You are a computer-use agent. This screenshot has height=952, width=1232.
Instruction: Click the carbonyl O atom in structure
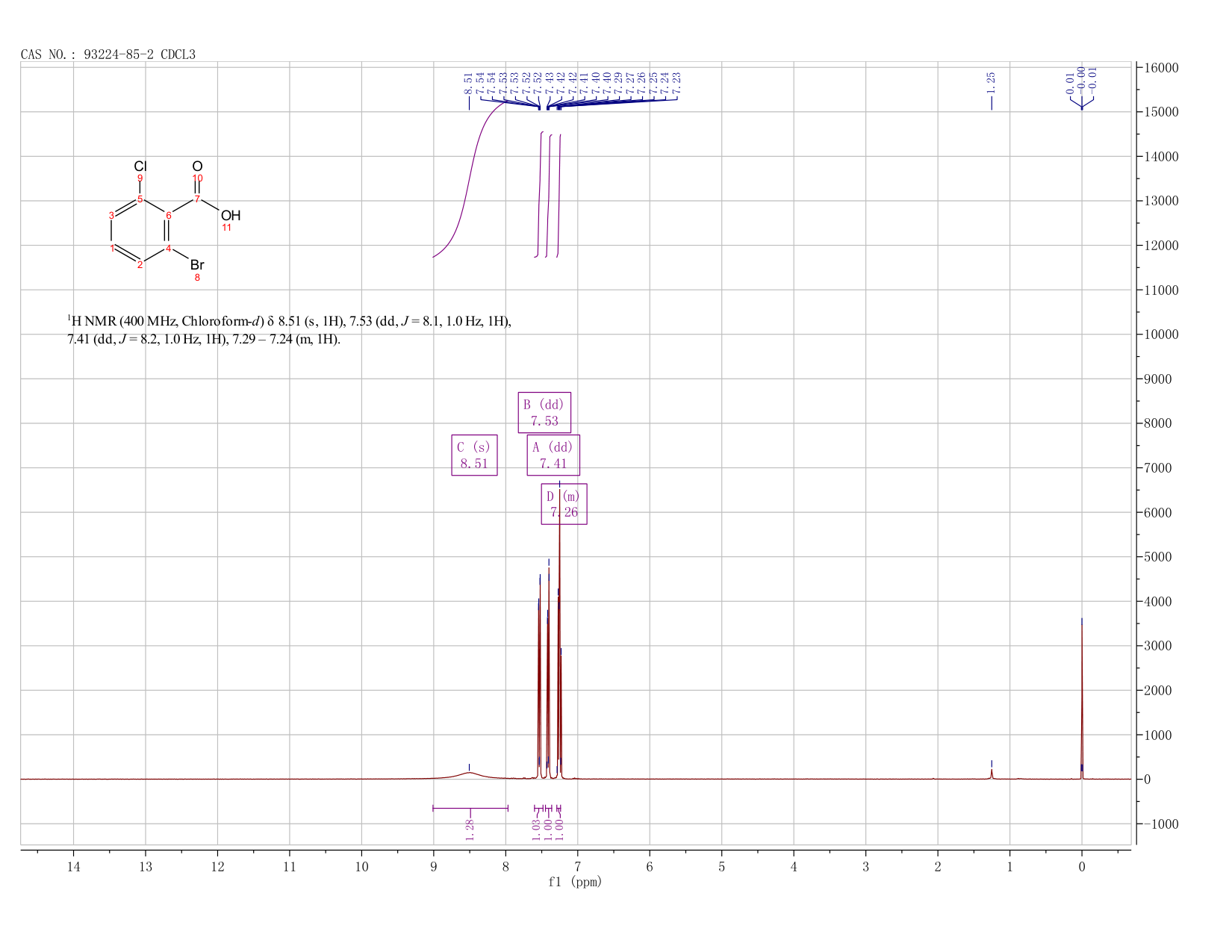coord(197,166)
